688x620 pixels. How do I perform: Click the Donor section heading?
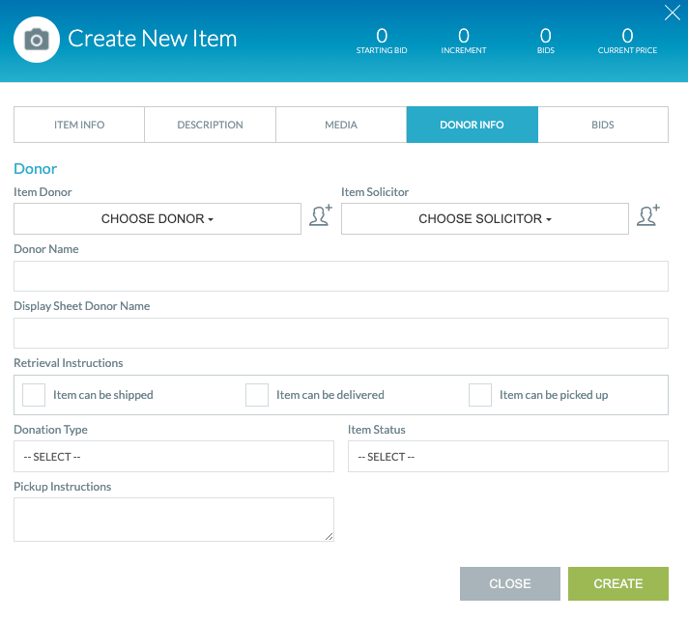35,169
